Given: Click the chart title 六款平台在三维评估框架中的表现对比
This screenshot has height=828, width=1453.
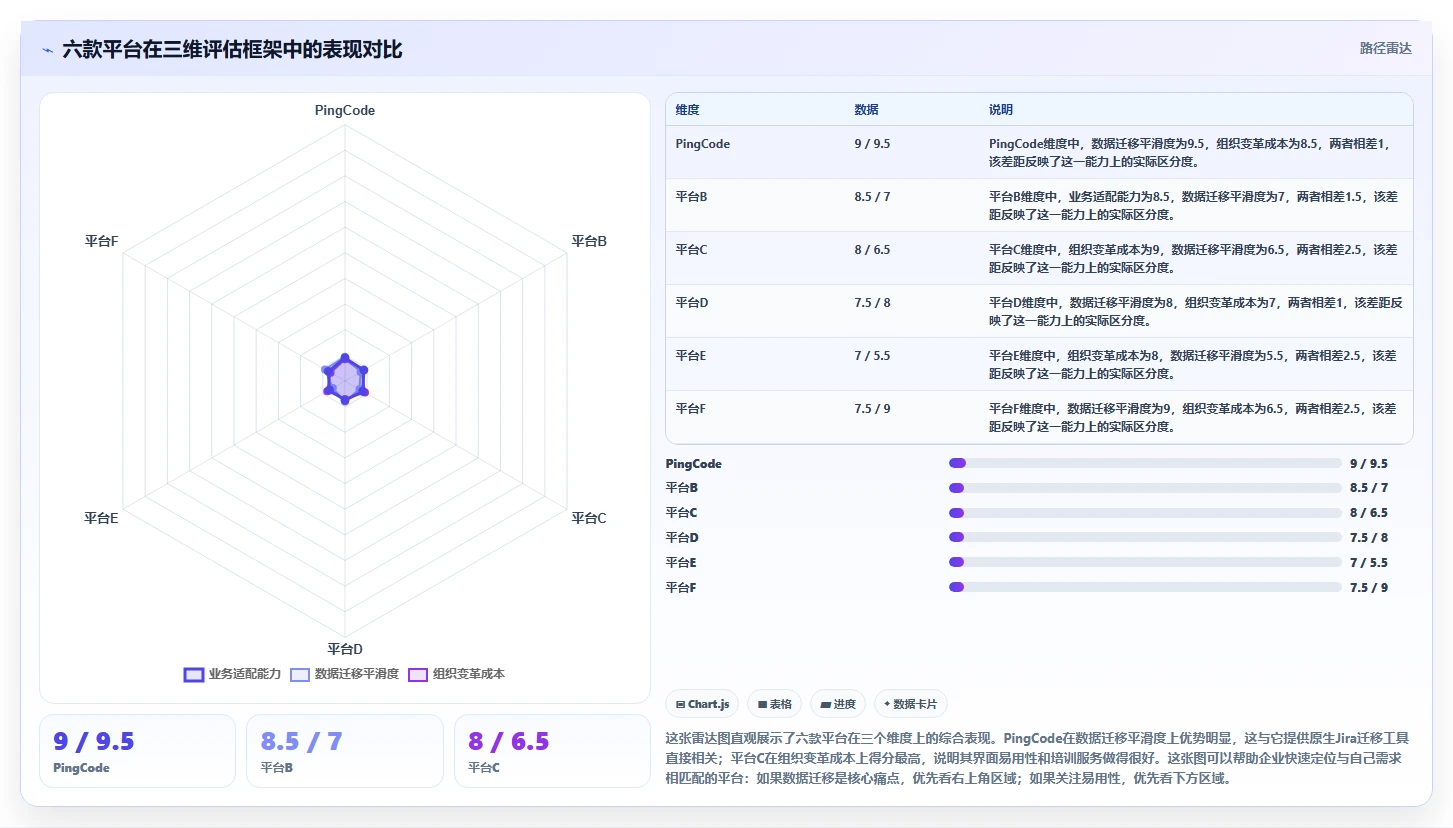Looking at the screenshot, I should [x=232, y=50].
